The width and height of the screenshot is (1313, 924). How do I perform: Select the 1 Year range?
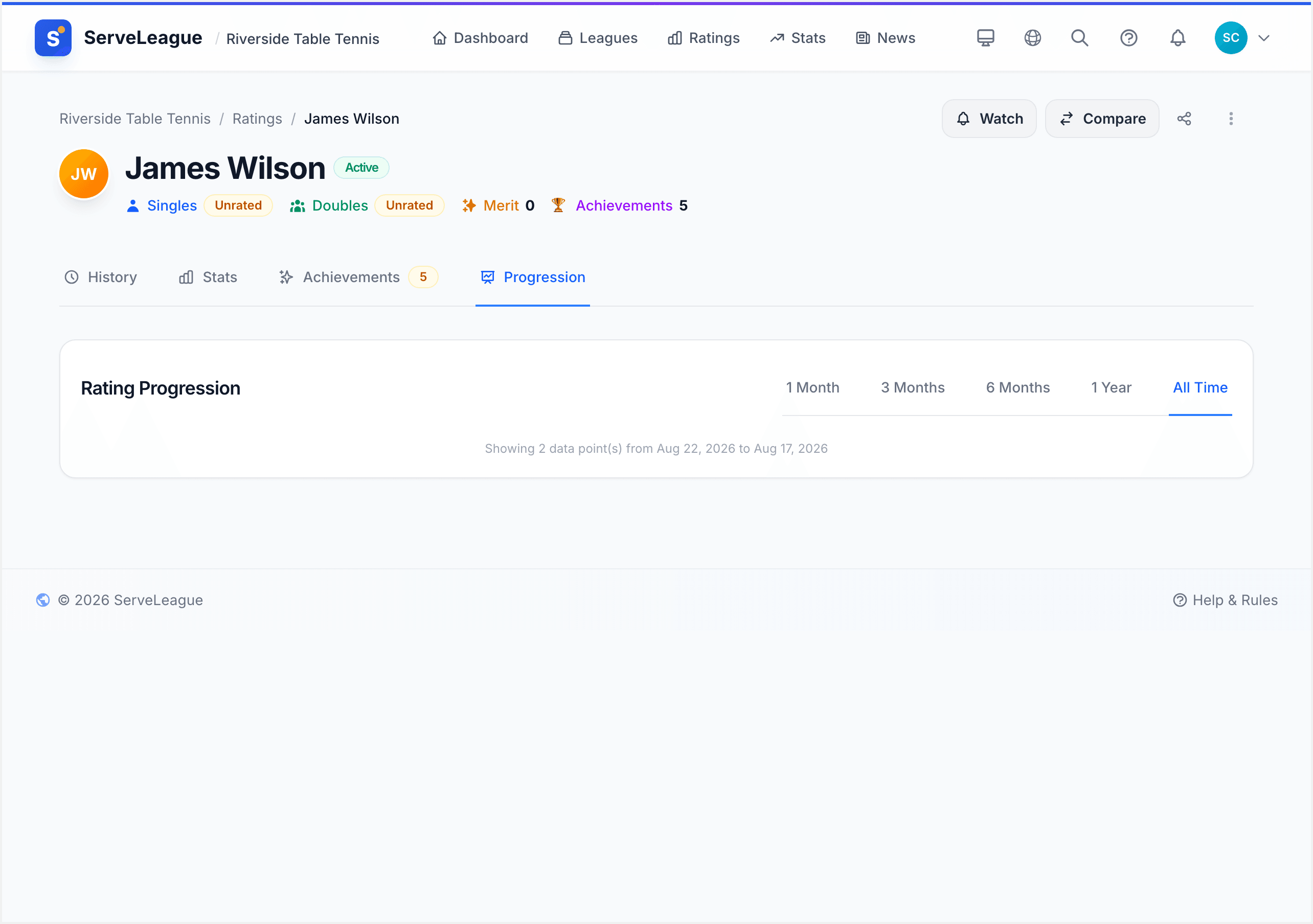[x=1111, y=388]
